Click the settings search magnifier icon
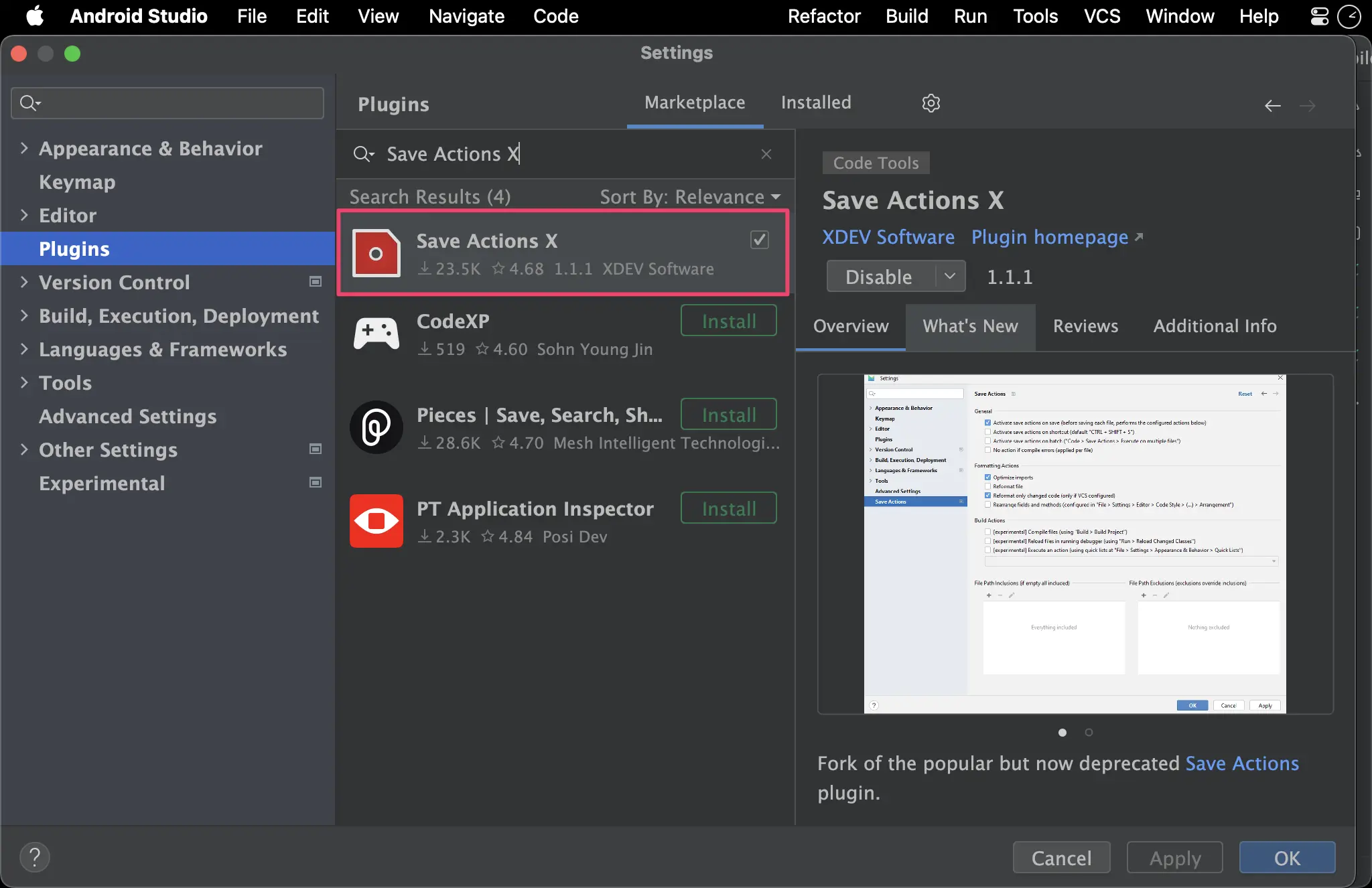The image size is (1372, 888). pos(30,103)
